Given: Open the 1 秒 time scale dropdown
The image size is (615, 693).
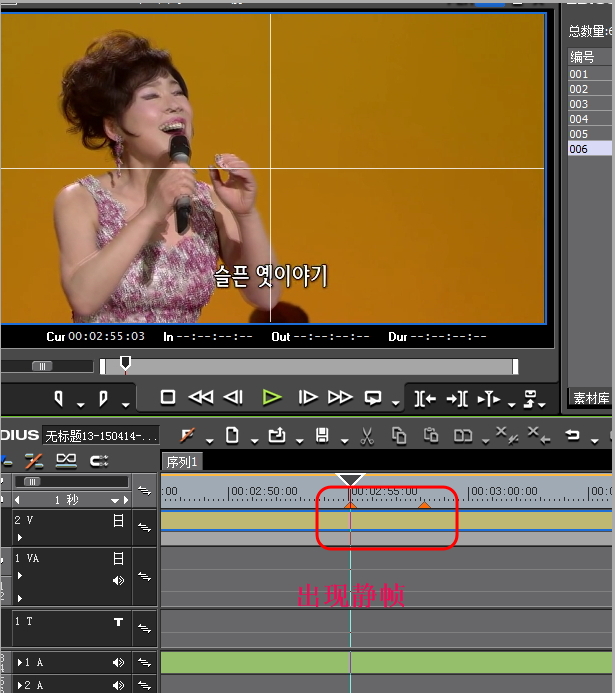Looking at the screenshot, I should (x=116, y=501).
